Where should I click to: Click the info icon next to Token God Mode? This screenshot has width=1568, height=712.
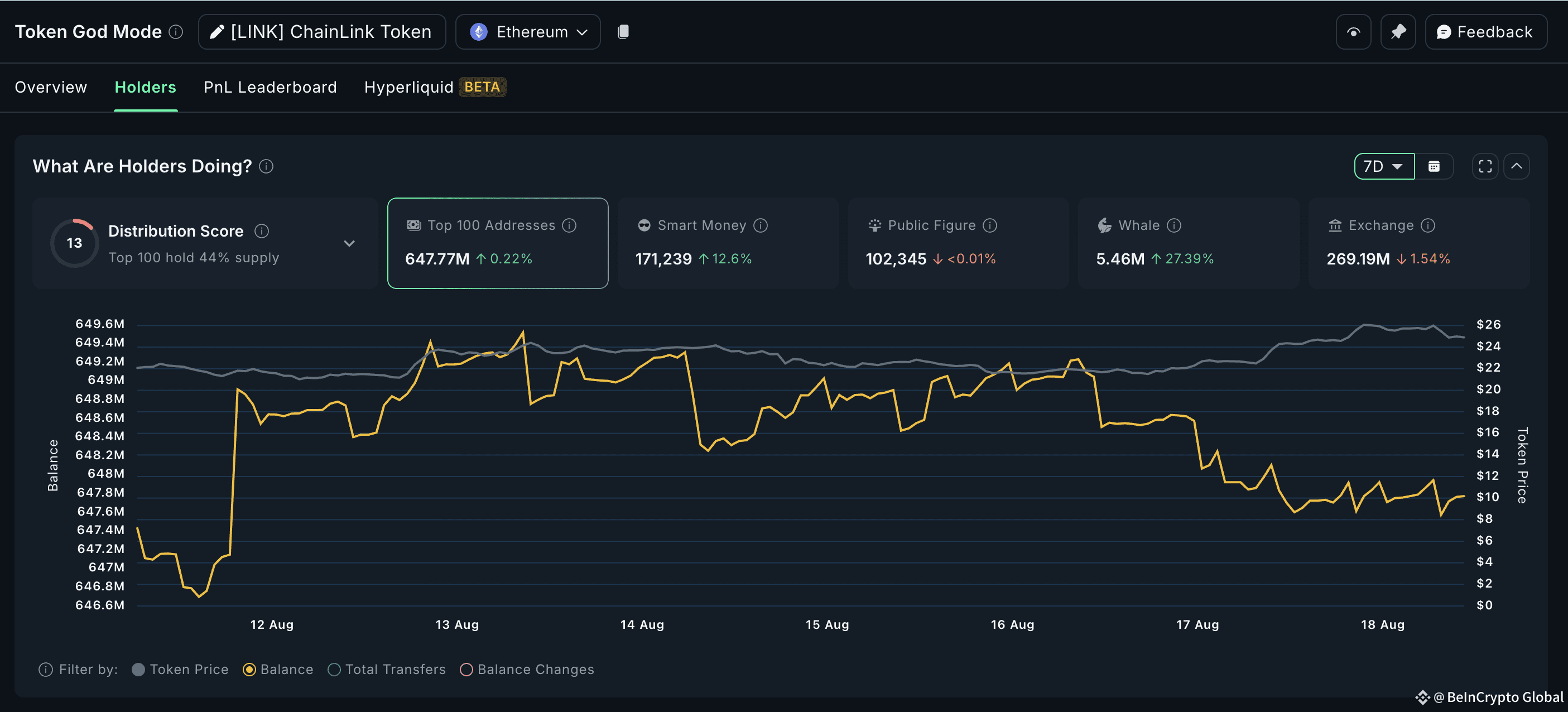[176, 32]
